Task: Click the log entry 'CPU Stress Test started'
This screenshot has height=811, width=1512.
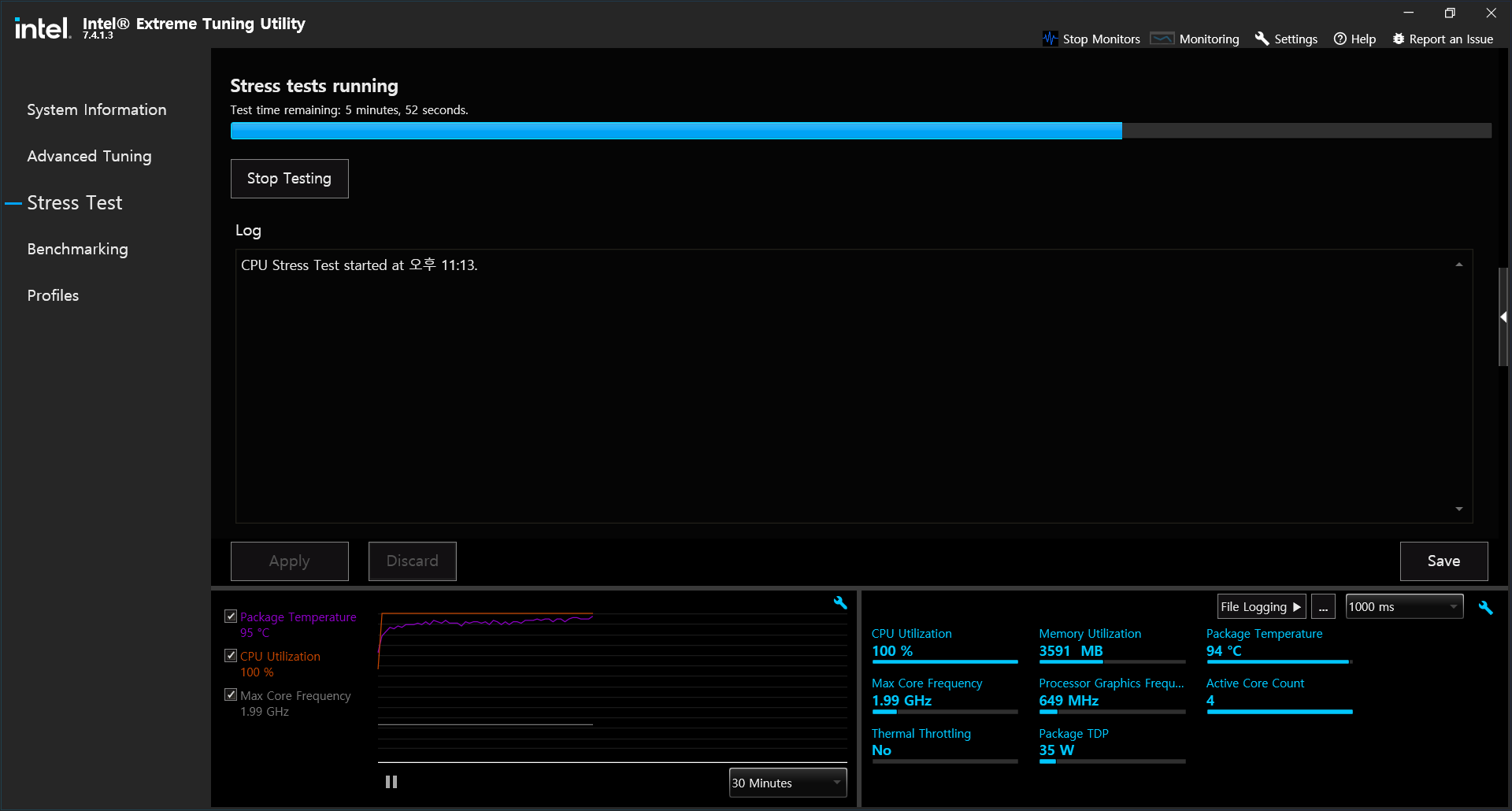Action: tap(359, 265)
